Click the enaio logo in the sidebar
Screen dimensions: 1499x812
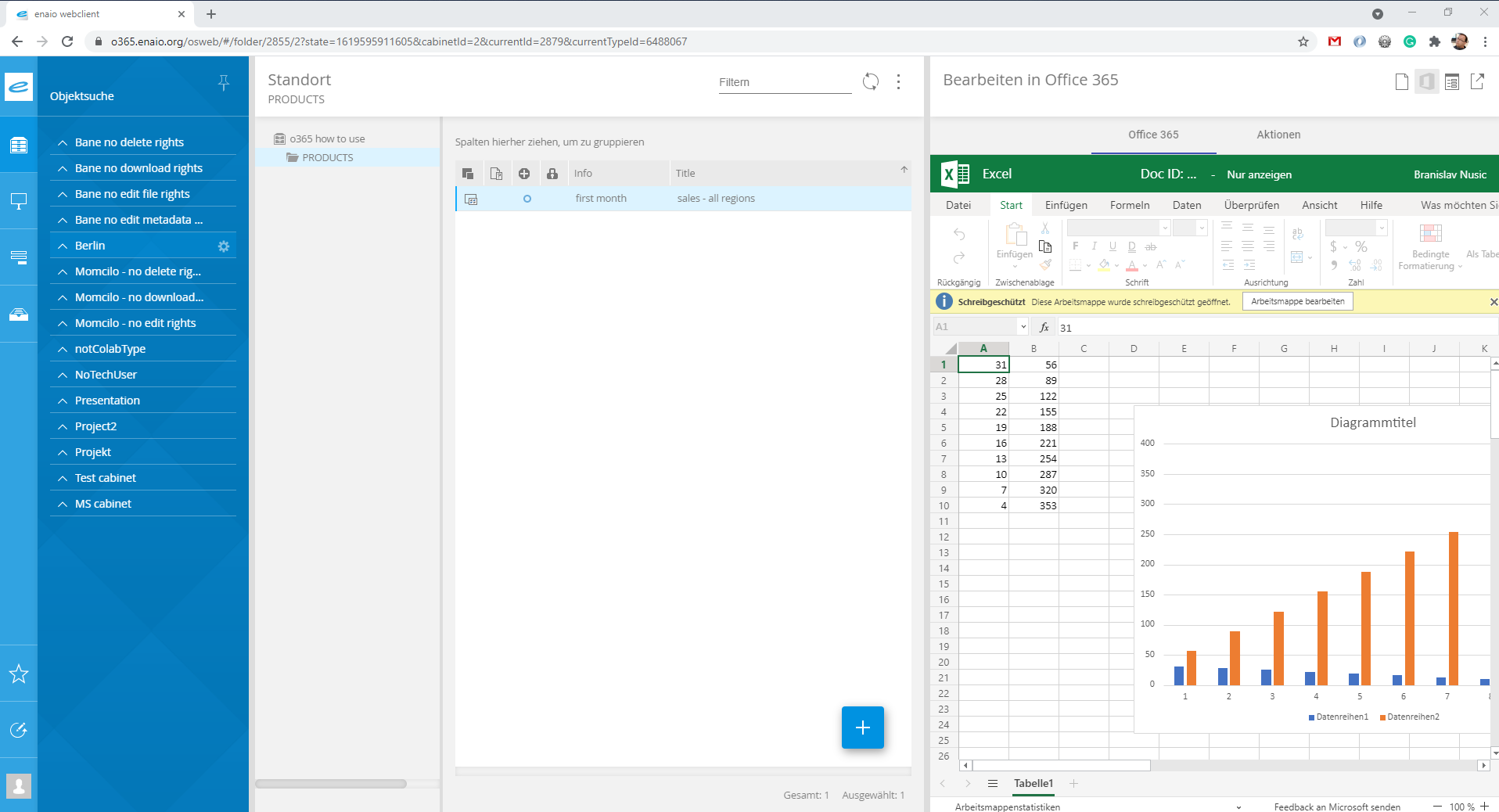point(19,86)
